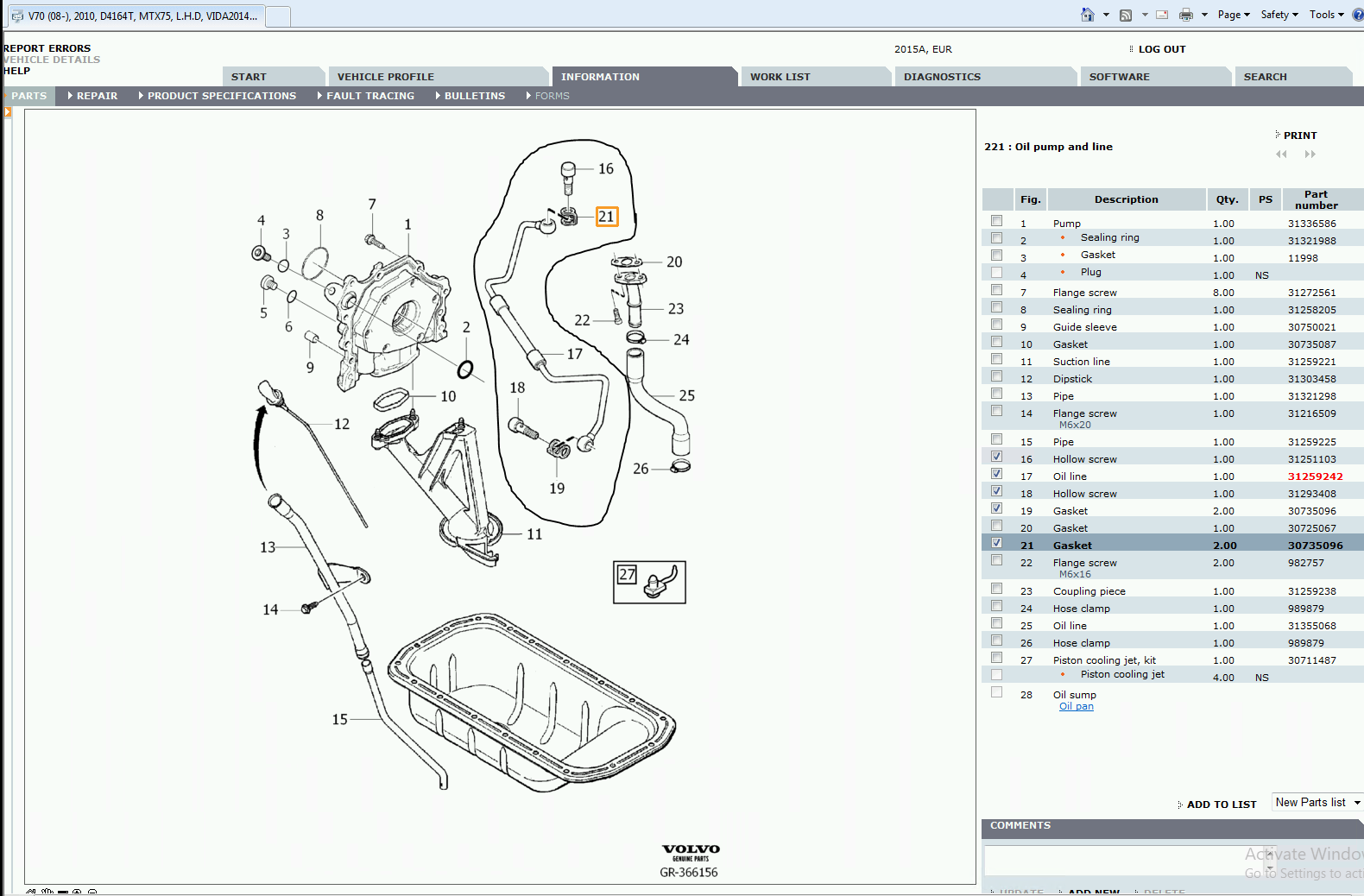Go to previous parts page arrows
Image resolution: width=1364 pixels, height=896 pixels.
[1281, 154]
